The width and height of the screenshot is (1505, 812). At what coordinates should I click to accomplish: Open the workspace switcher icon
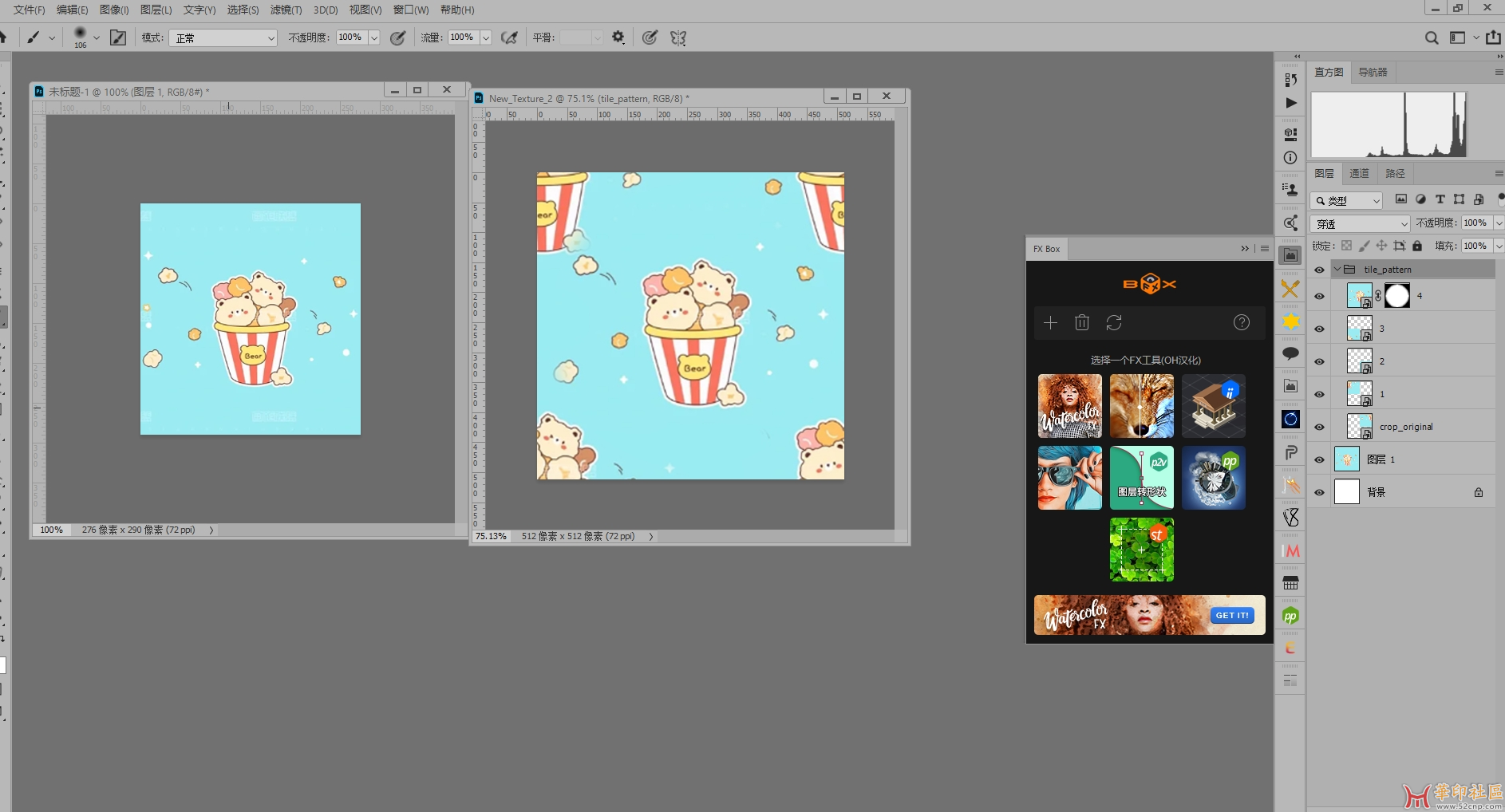[x=1457, y=37]
